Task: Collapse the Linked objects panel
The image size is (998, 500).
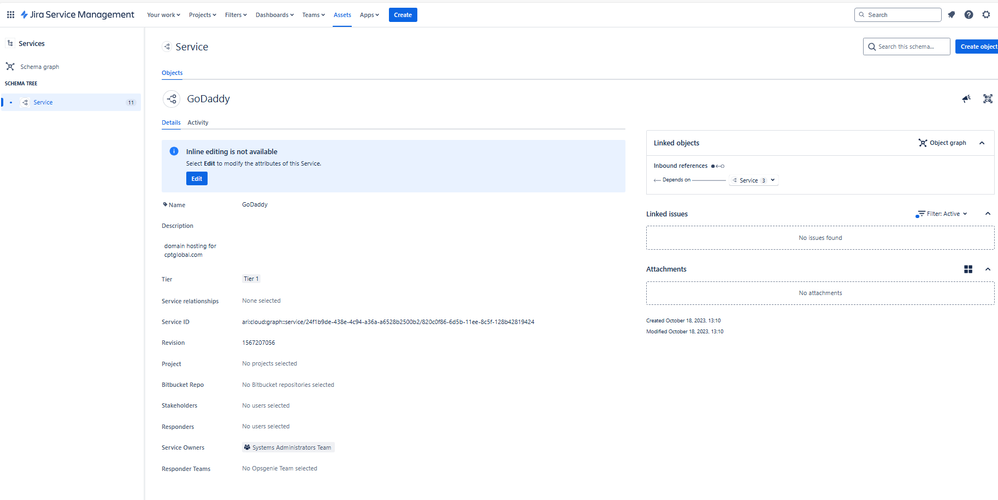Action: click(x=982, y=143)
